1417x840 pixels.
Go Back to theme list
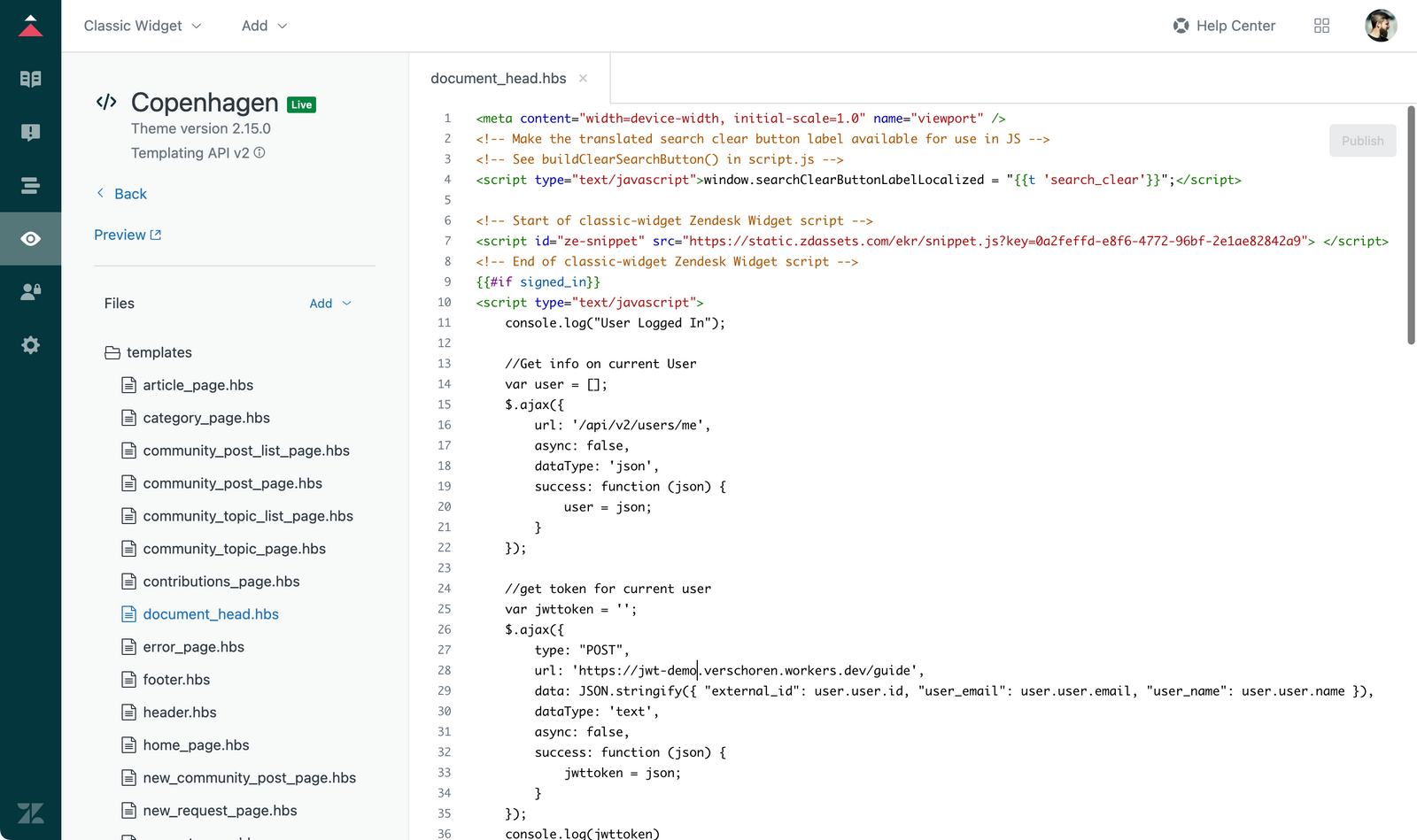pyautogui.click(x=121, y=194)
